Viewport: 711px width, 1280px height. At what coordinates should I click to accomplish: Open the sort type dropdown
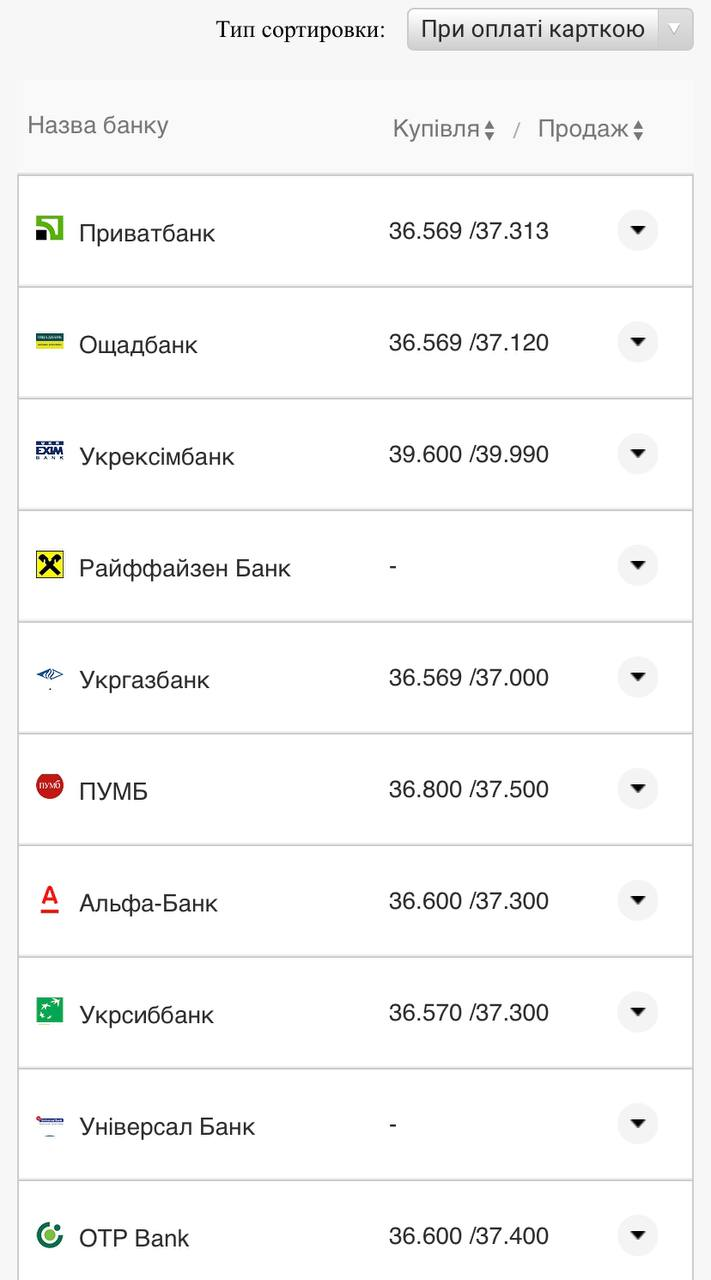(549, 30)
